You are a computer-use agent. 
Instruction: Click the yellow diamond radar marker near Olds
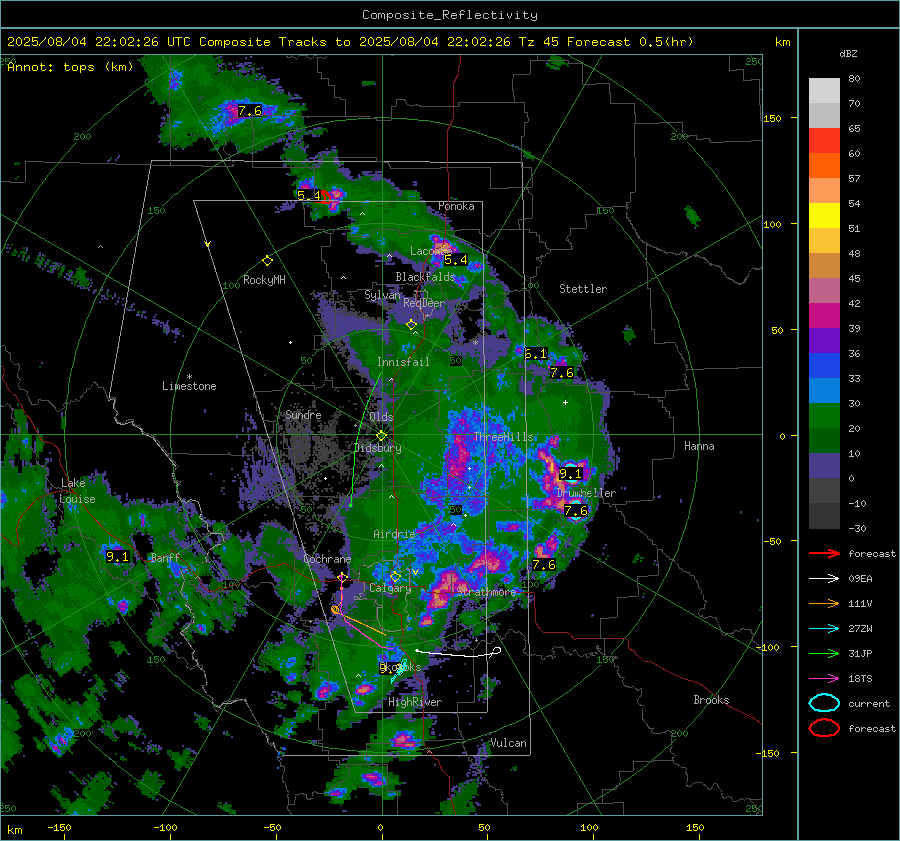pyautogui.click(x=381, y=436)
